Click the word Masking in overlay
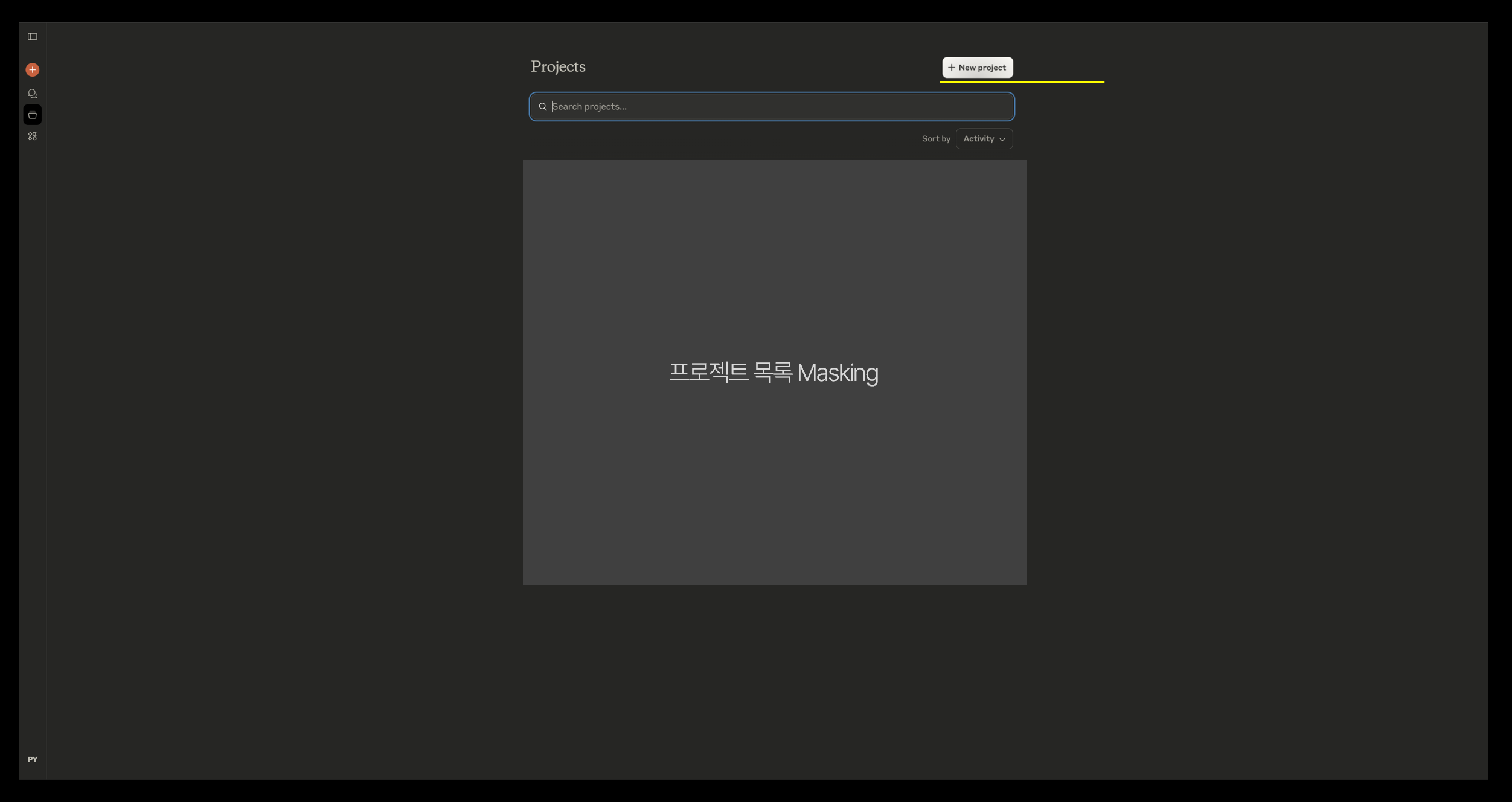The width and height of the screenshot is (1512, 802). [837, 373]
